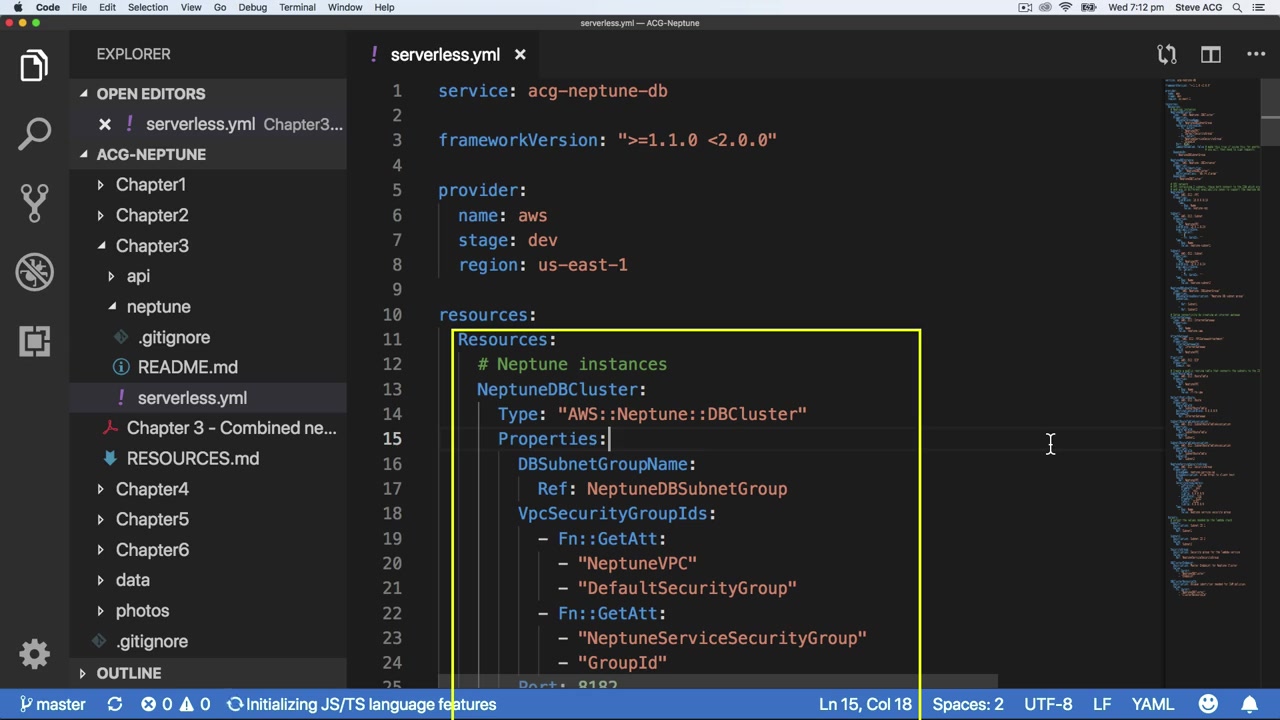Expand the Chapter1 folder
Screen dimensions: 1280x720
tap(150, 185)
